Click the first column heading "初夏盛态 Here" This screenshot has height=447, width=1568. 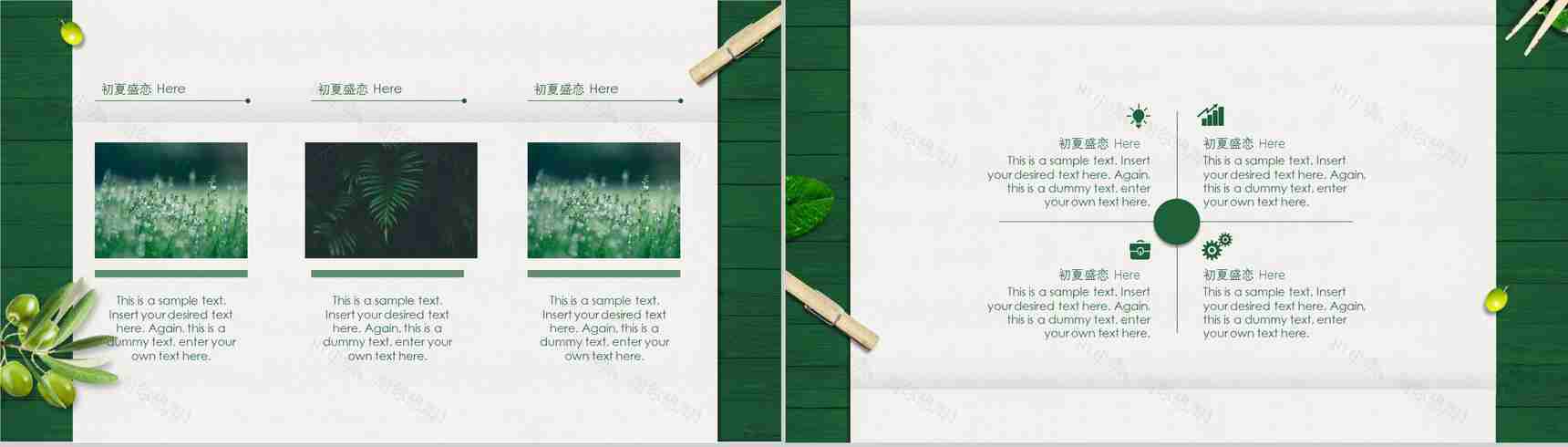click(143, 88)
